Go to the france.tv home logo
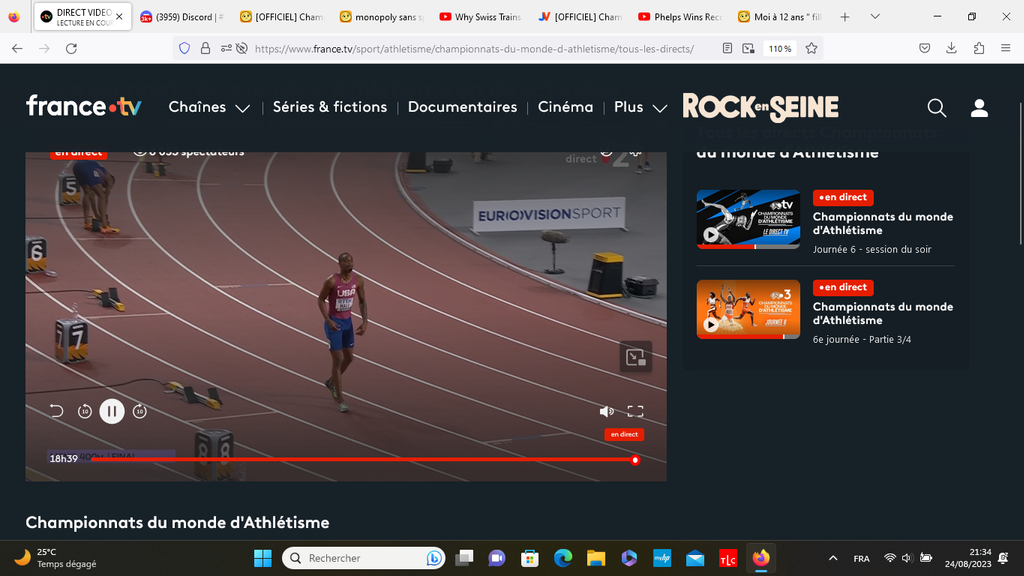Screen dimensions: 1024x576 coord(84,106)
